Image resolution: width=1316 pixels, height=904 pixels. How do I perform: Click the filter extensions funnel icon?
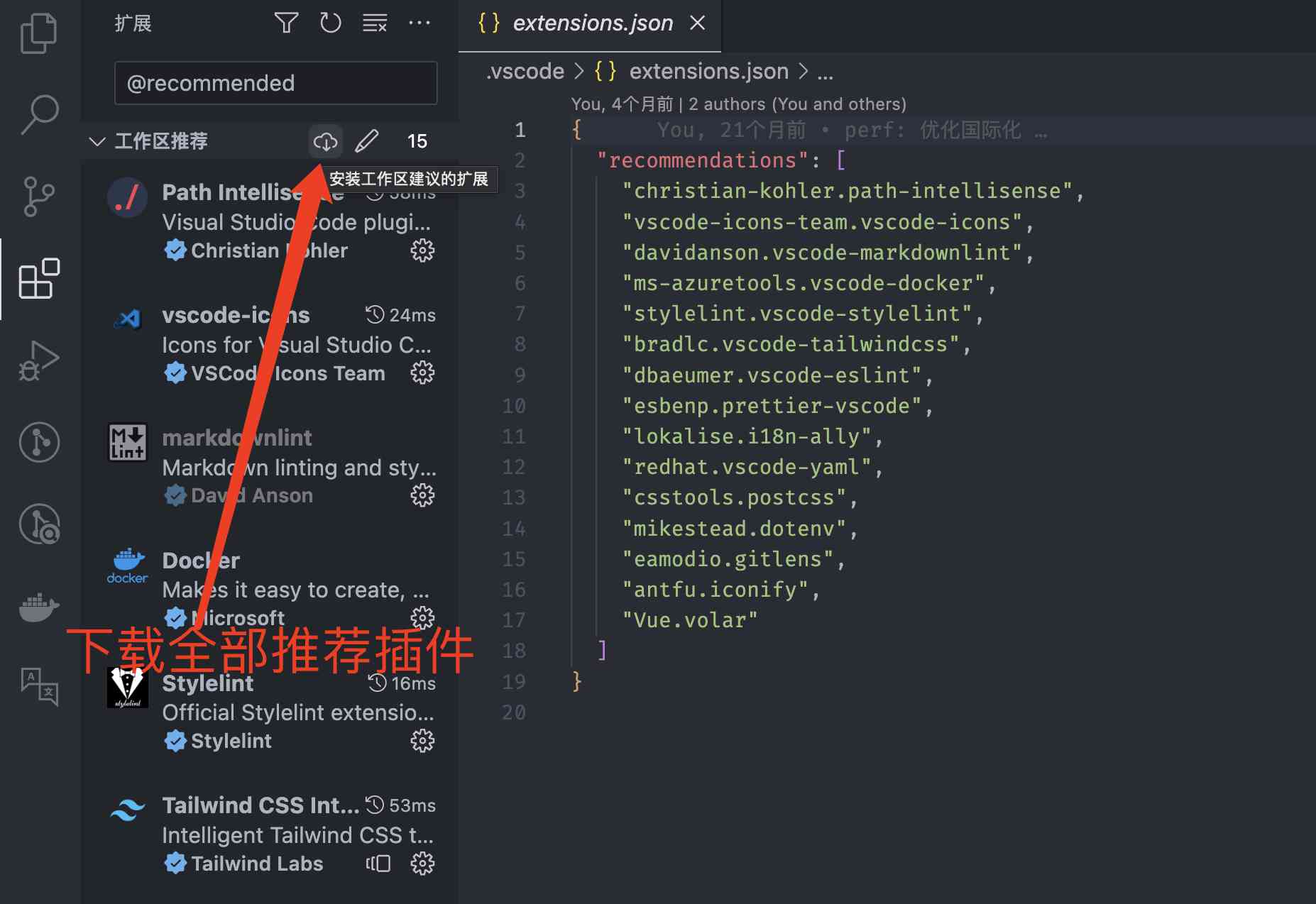(286, 23)
